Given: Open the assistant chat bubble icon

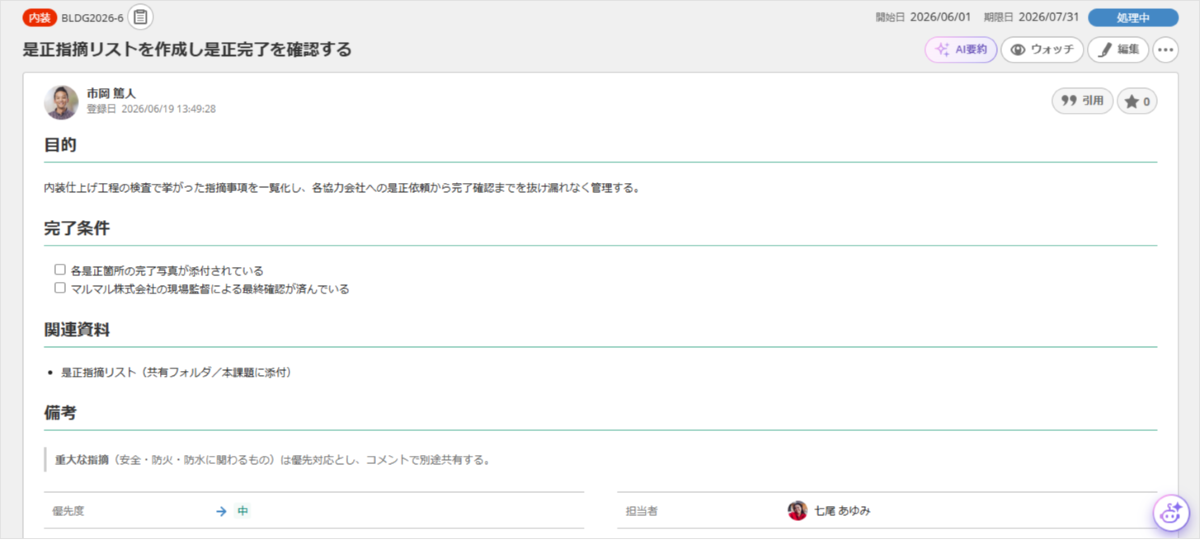Looking at the screenshot, I should pos(1170,513).
